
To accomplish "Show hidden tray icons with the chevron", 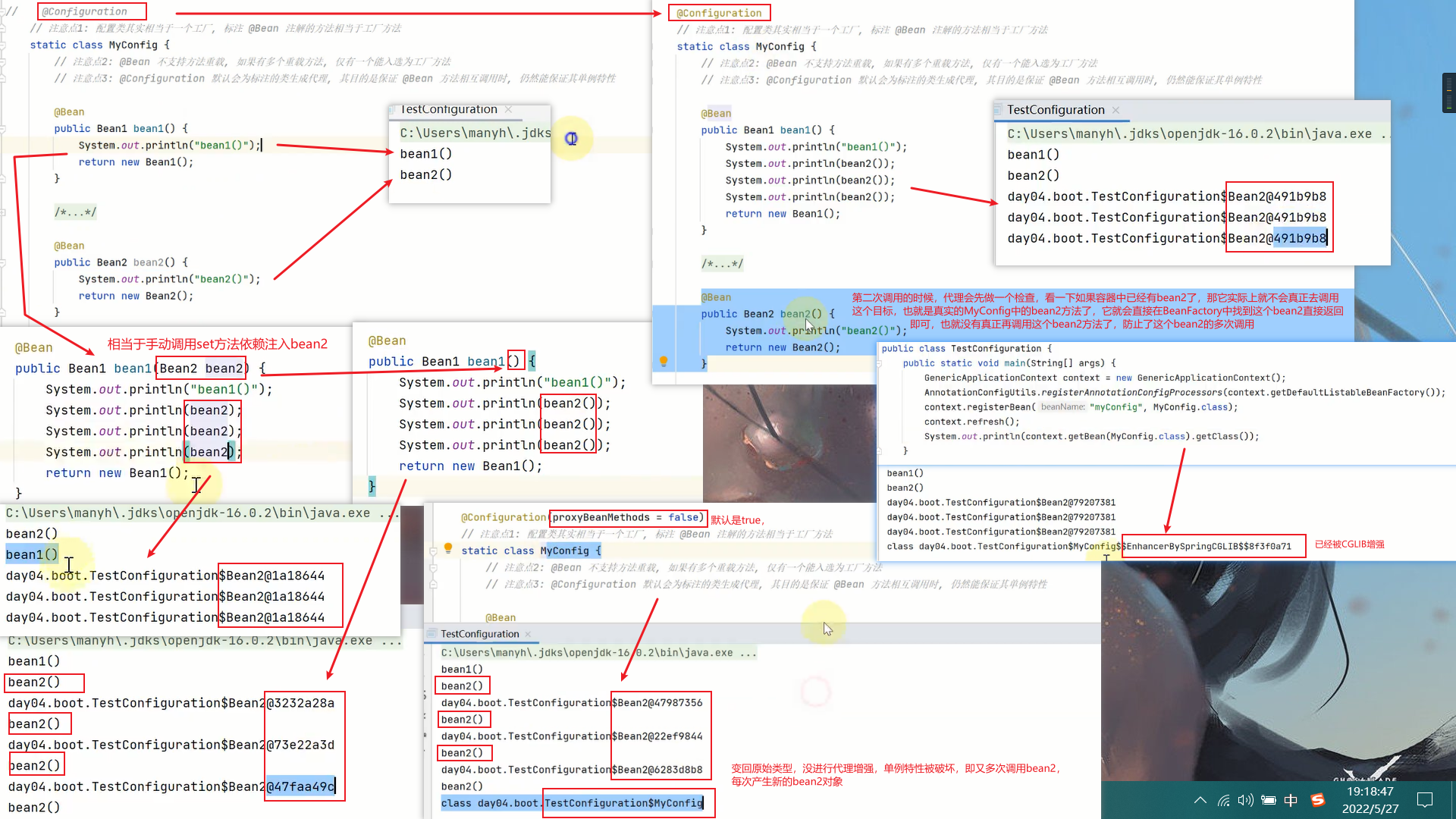I will [1200, 800].
